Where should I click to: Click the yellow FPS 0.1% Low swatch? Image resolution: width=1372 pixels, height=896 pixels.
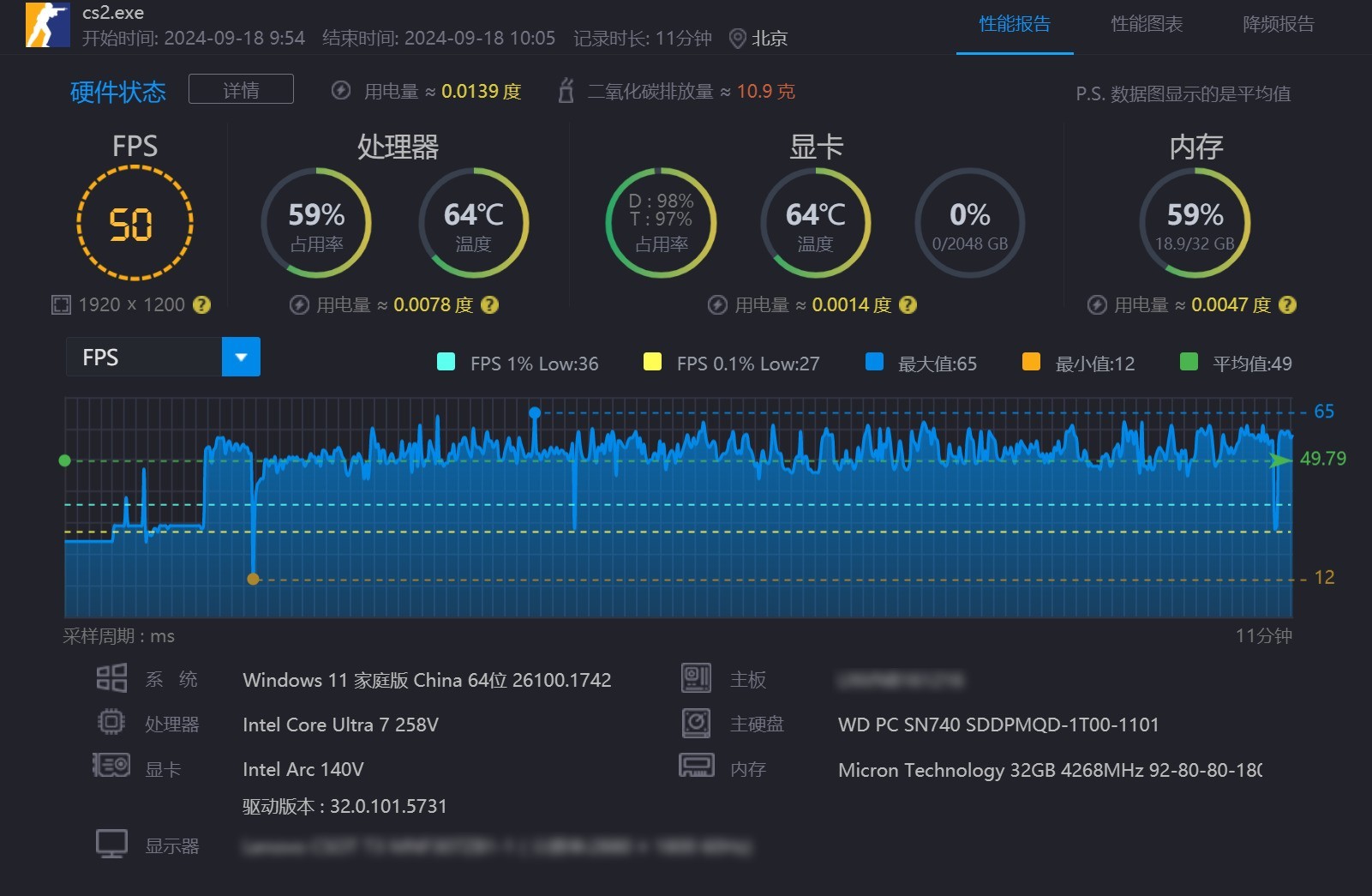tap(653, 363)
